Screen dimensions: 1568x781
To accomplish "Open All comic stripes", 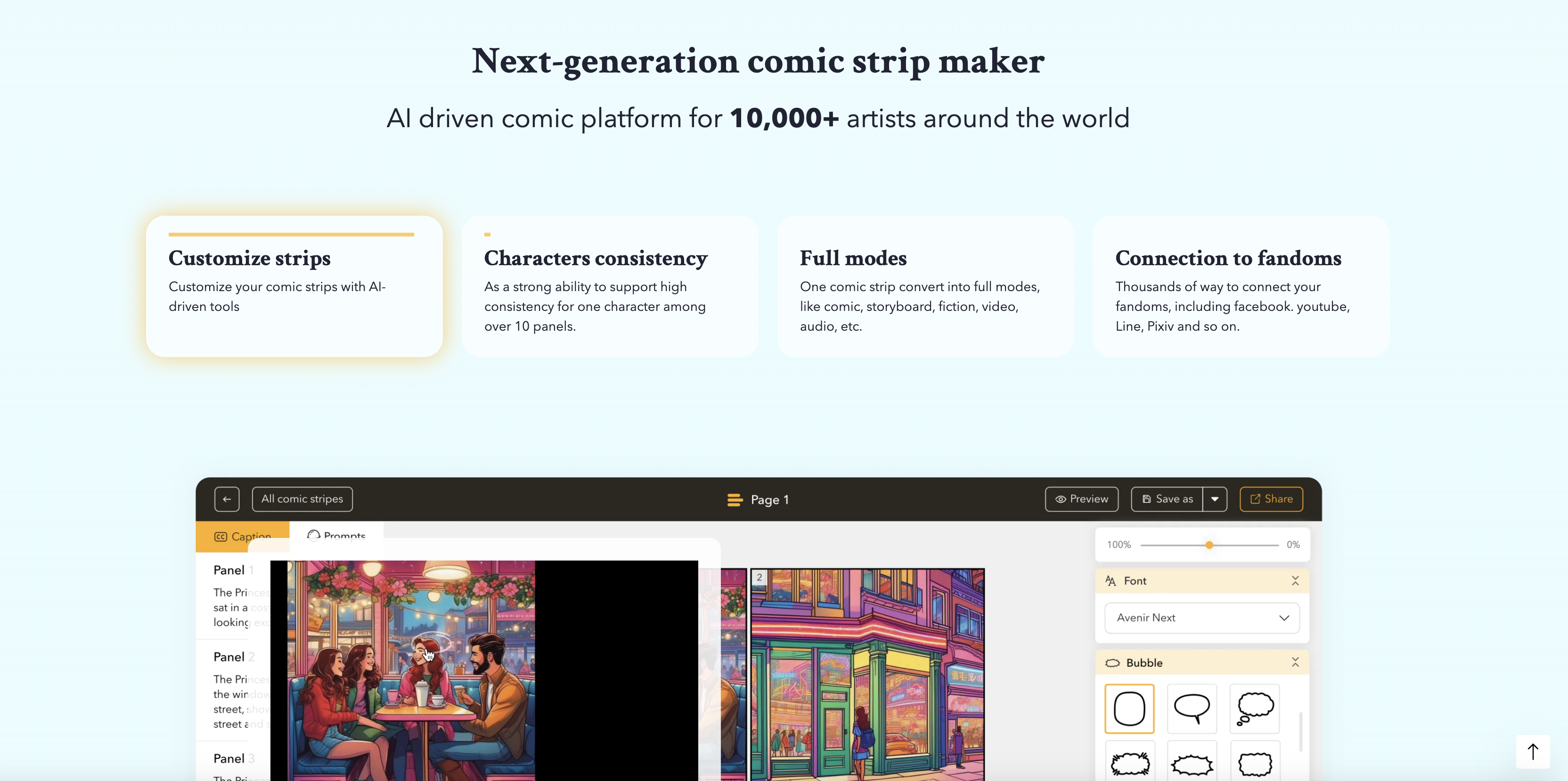I will tap(302, 499).
